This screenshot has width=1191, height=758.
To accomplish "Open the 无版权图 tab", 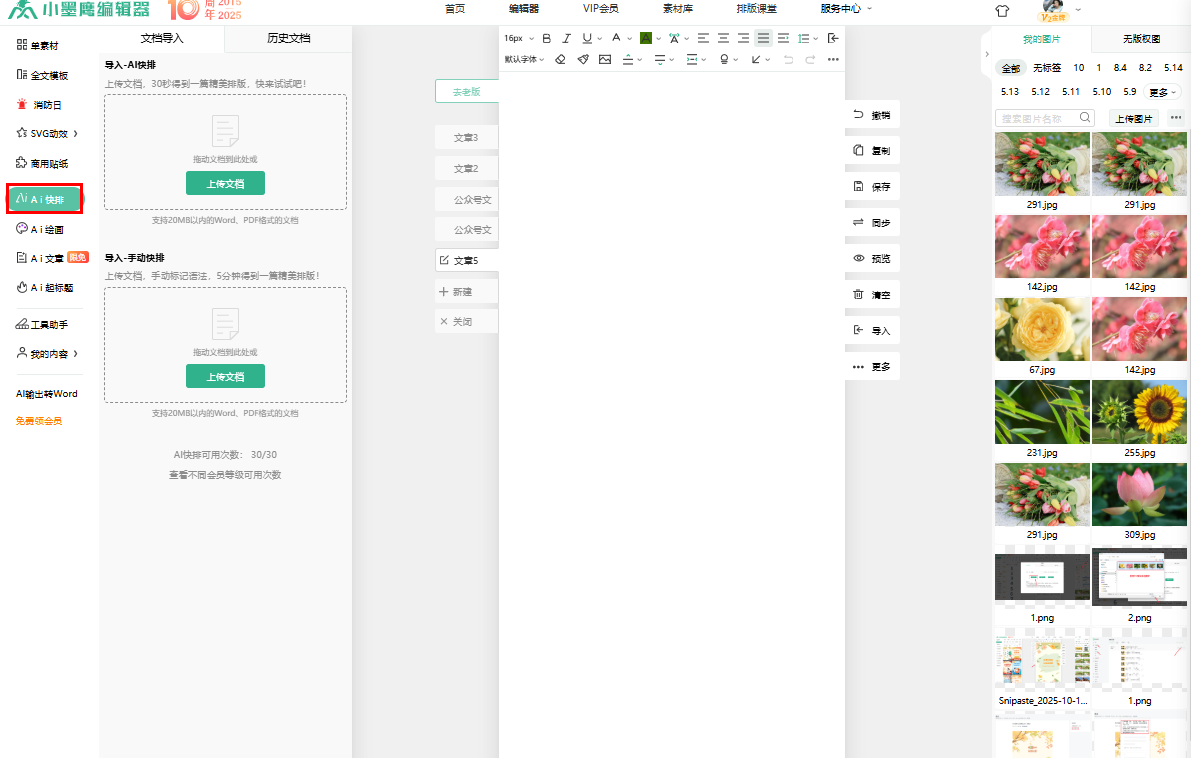I will (1141, 39).
